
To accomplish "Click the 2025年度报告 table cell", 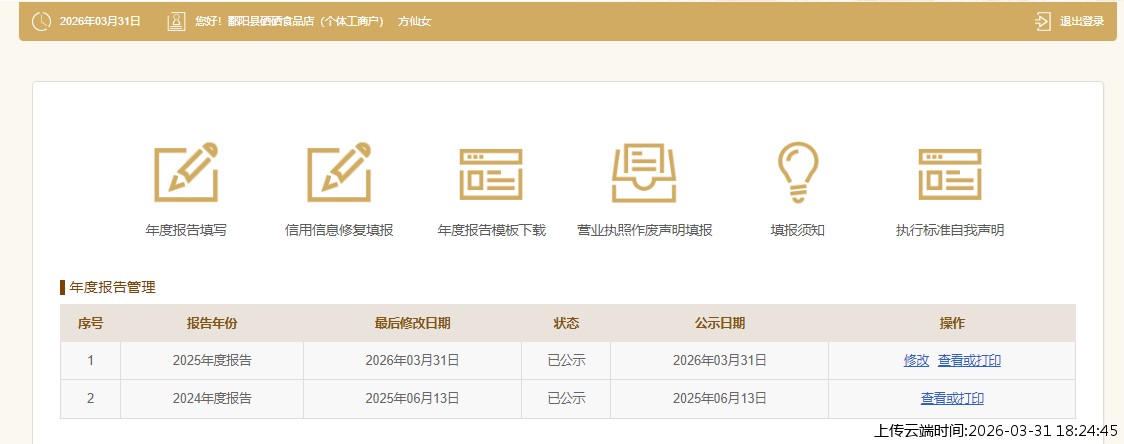I will [x=212, y=361].
